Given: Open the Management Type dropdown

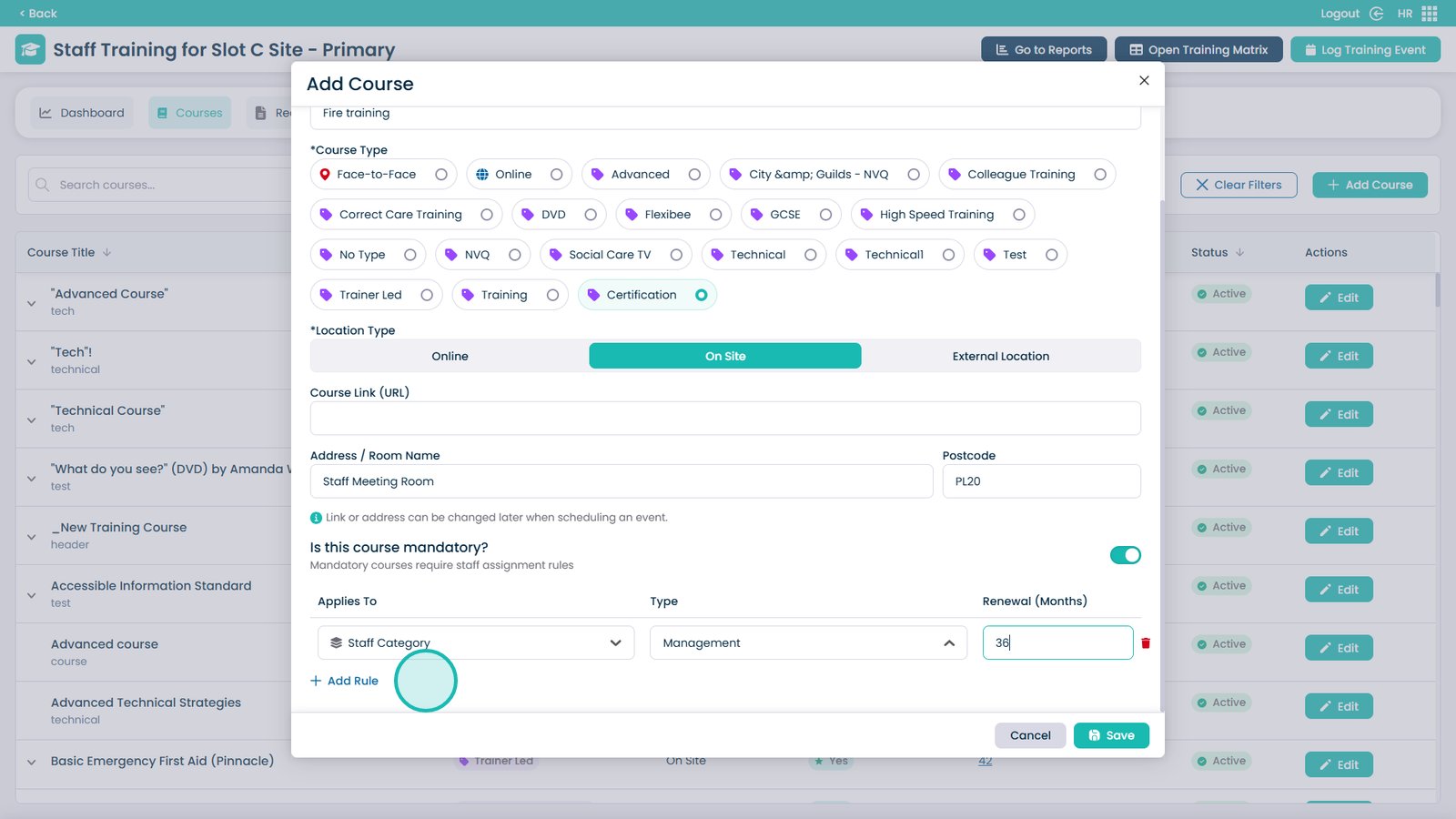Looking at the screenshot, I should click(x=808, y=642).
